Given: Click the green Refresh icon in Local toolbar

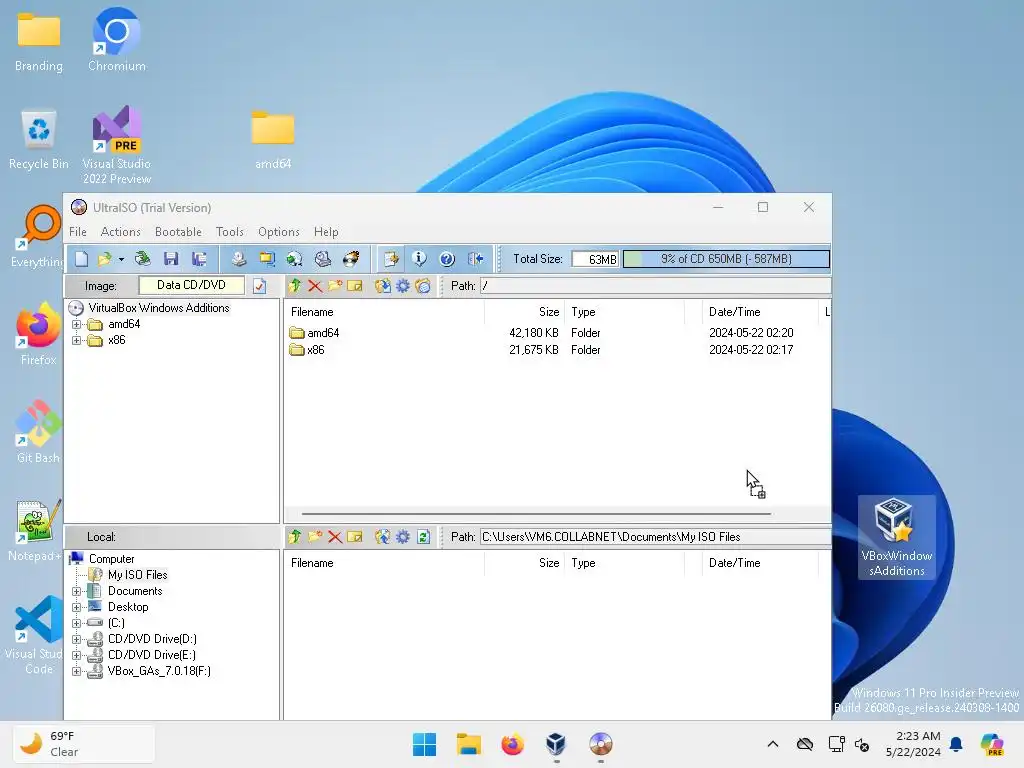Looking at the screenshot, I should click(423, 537).
